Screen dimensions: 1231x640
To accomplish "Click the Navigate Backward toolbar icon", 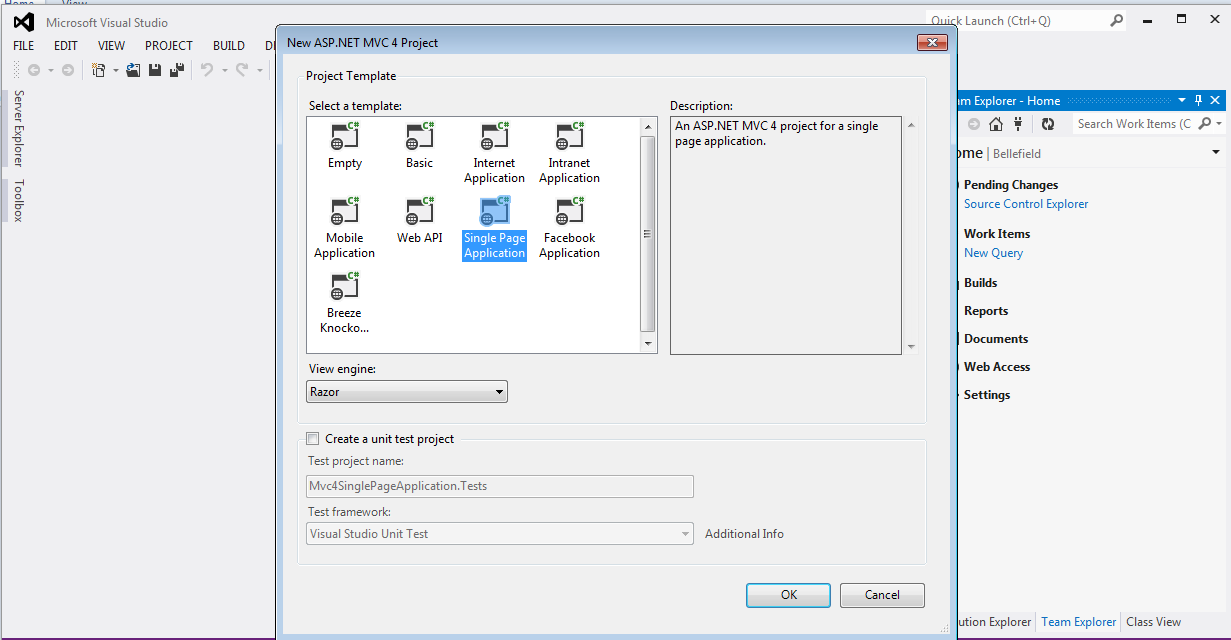I will click(x=34, y=70).
